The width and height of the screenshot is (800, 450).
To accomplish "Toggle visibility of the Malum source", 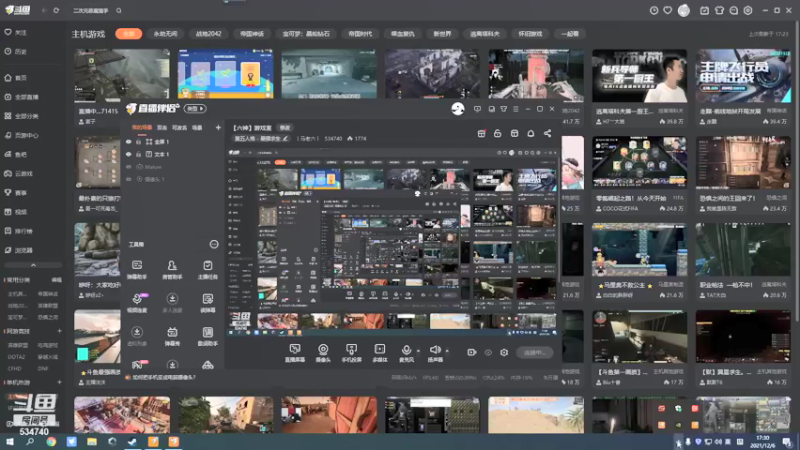I will pyautogui.click(x=129, y=167).
